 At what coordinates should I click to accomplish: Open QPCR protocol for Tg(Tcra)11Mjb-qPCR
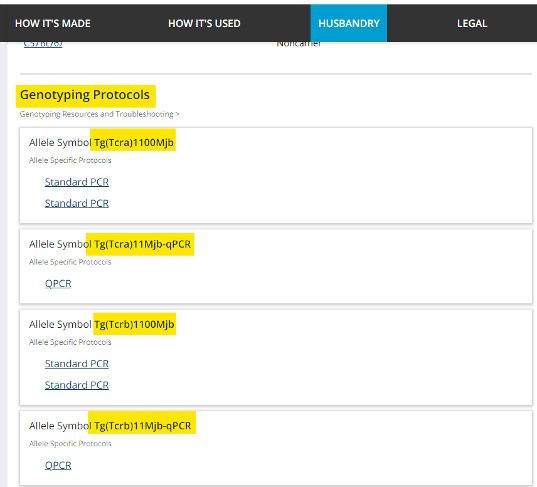[58, 284]
